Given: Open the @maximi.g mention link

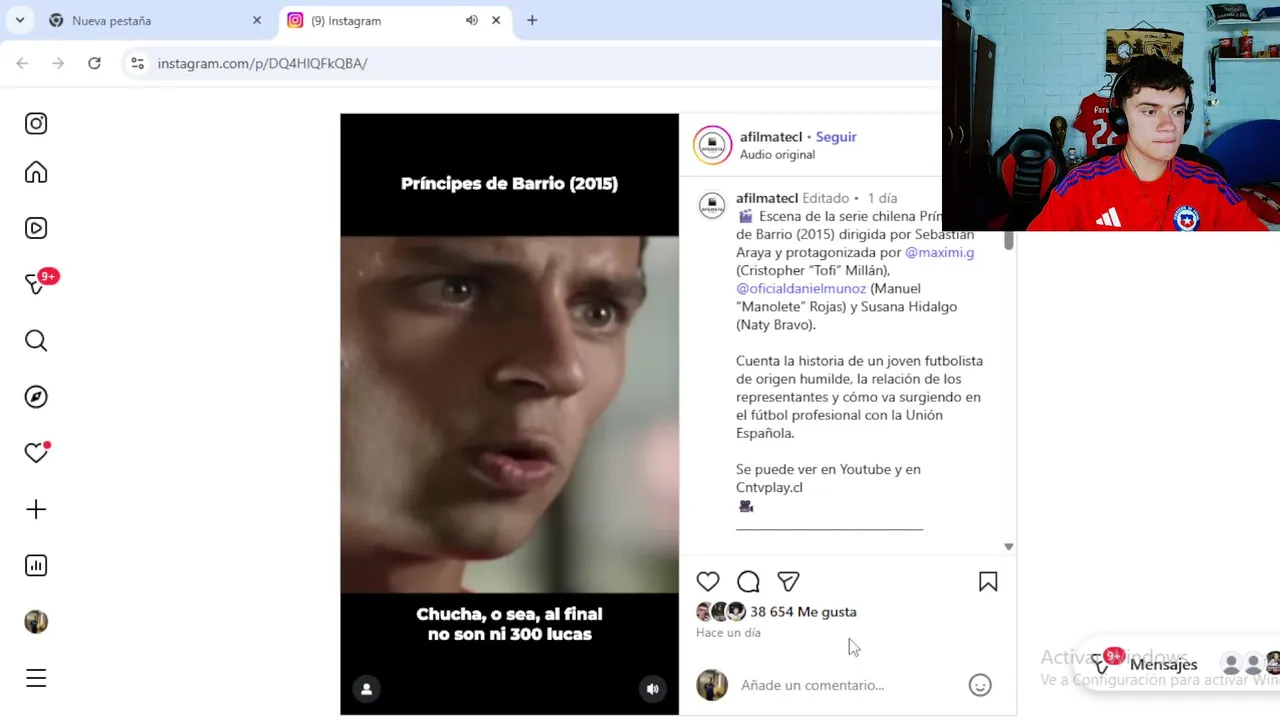Looking at the screenshot, I should tap(939, 253).
